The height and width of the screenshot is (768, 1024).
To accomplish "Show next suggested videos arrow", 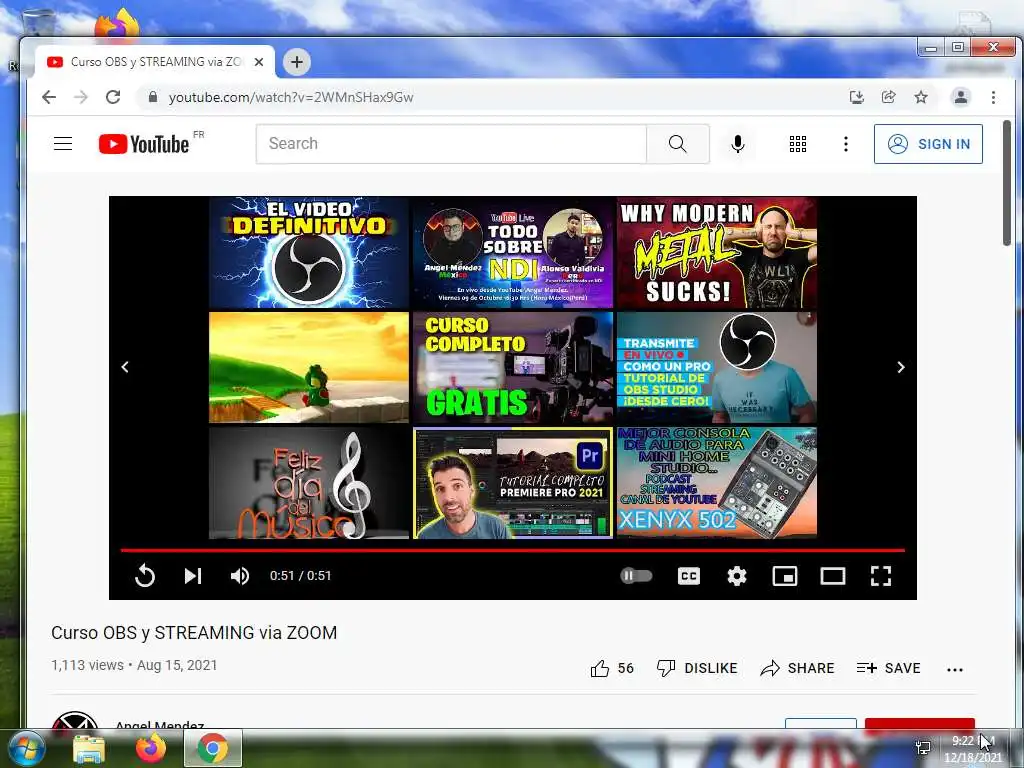I will [901, 367].
